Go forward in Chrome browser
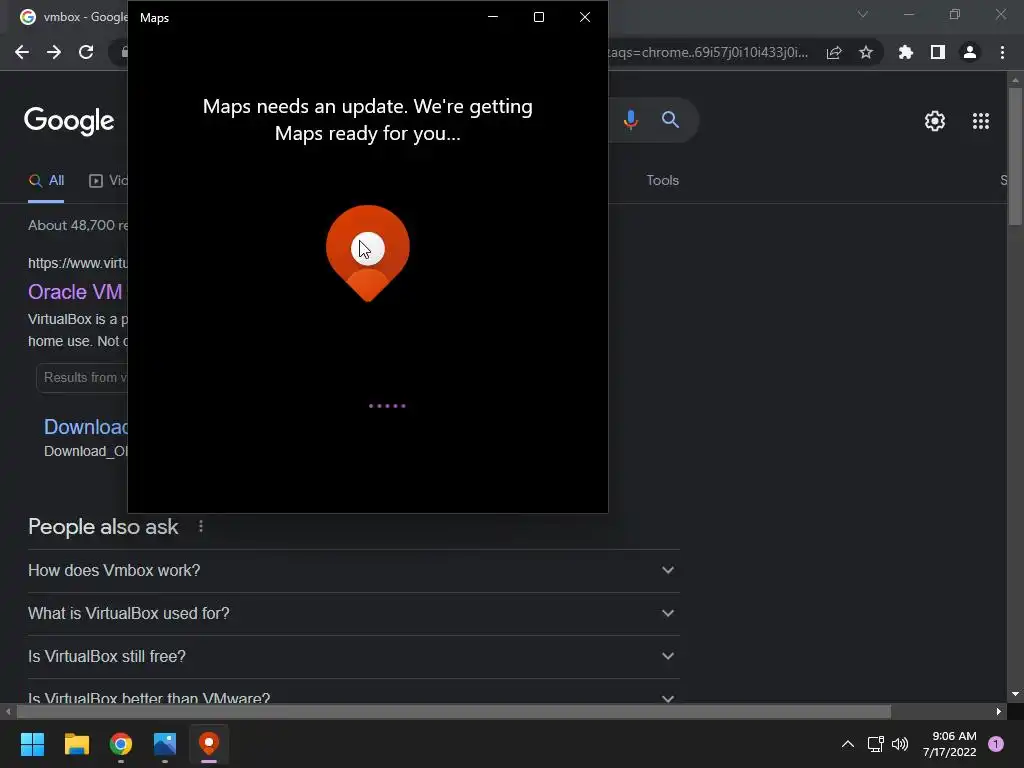Viewport: 1024px width, 768px height. [x=54, y=52]
